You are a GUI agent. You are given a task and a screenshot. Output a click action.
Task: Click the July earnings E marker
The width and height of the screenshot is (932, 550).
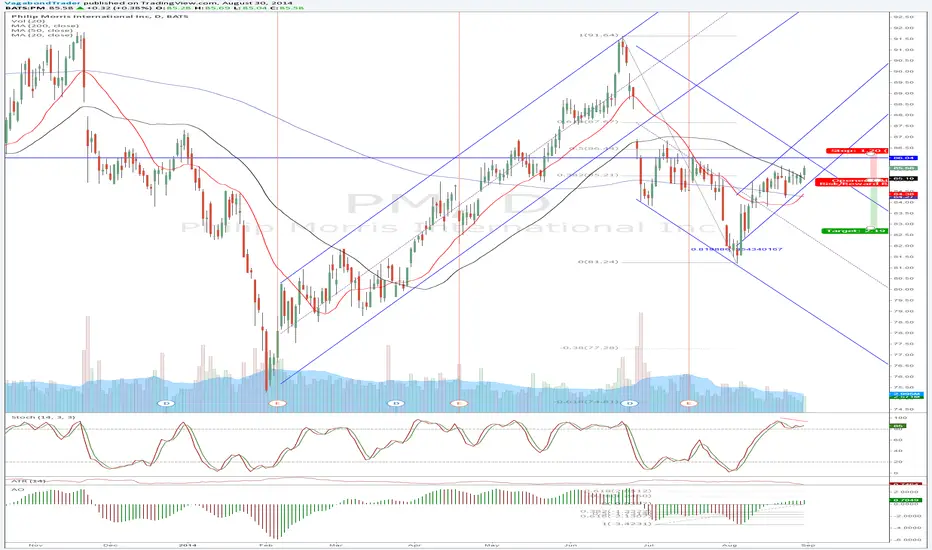coord(688,403)
